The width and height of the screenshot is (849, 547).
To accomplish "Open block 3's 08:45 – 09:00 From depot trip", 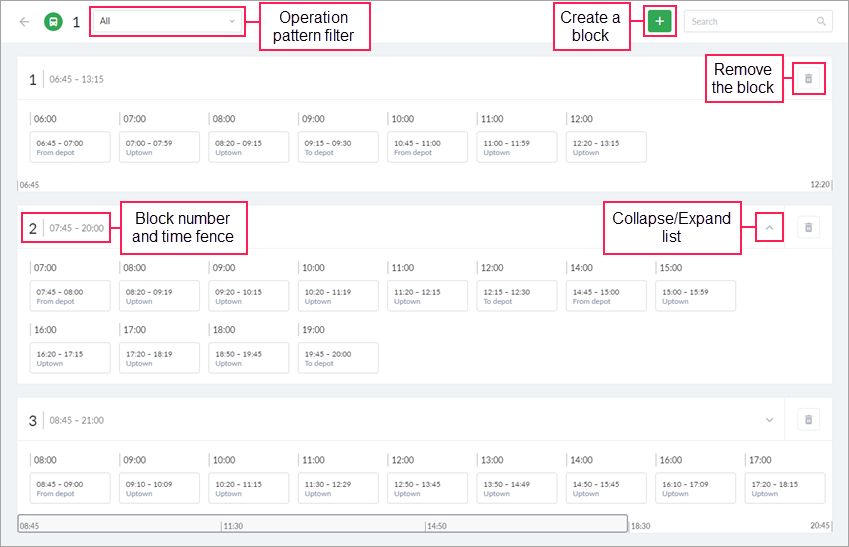I will [x=70, y=488].
